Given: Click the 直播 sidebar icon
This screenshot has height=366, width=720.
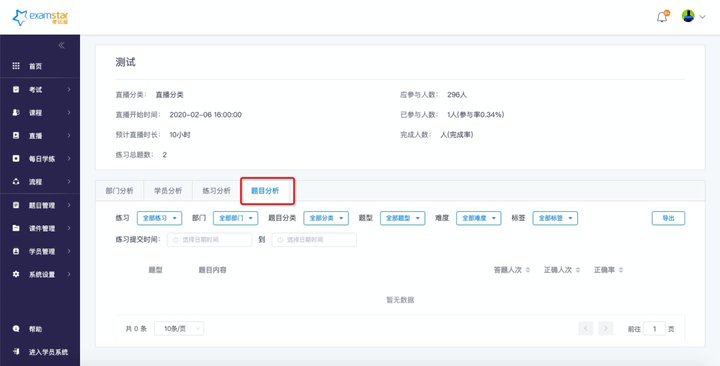Looking at the screenshot, I should coord(16,135).
